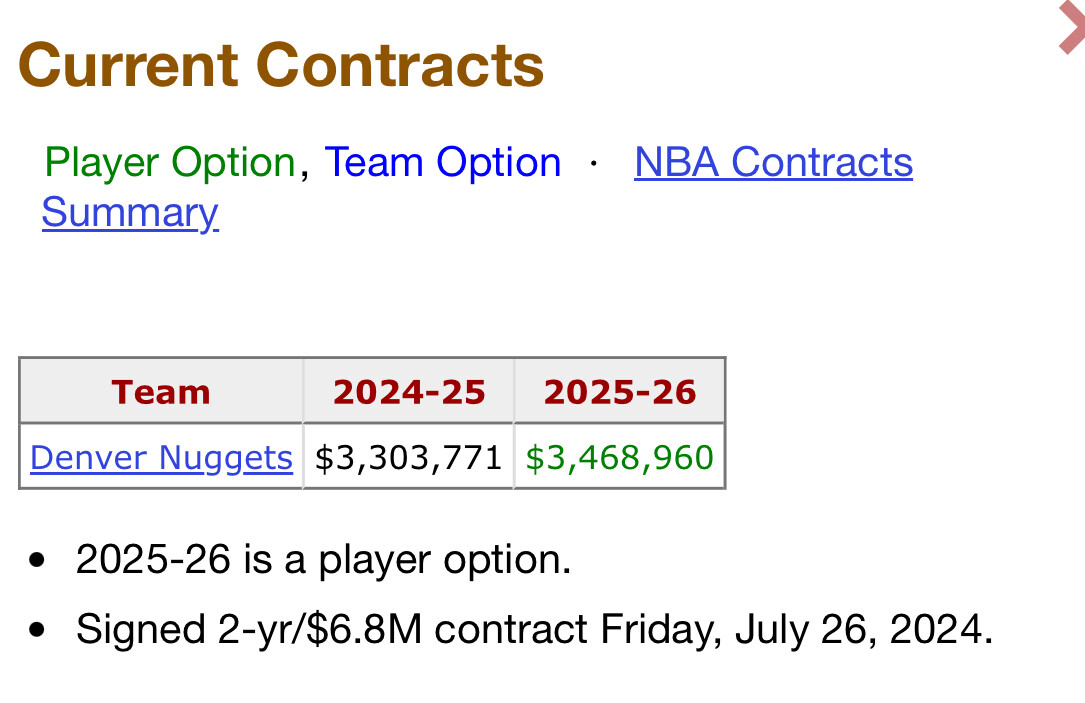1085x703 pixels.
Task: Click the red chevron arrow at top right
Action: (x=1072, y=28)
